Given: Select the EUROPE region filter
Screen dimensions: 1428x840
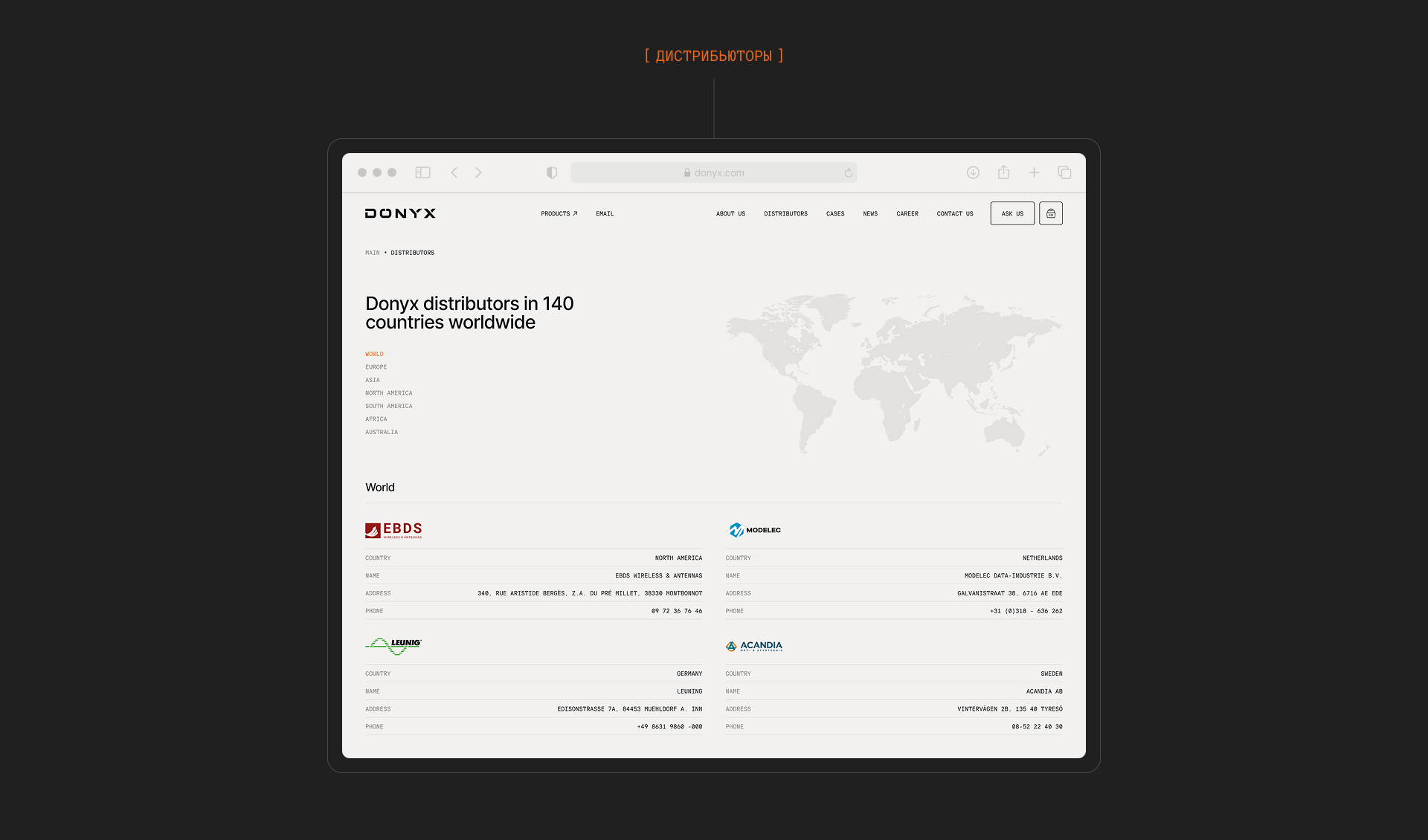Looking at the screenshot, I should 376,366.
